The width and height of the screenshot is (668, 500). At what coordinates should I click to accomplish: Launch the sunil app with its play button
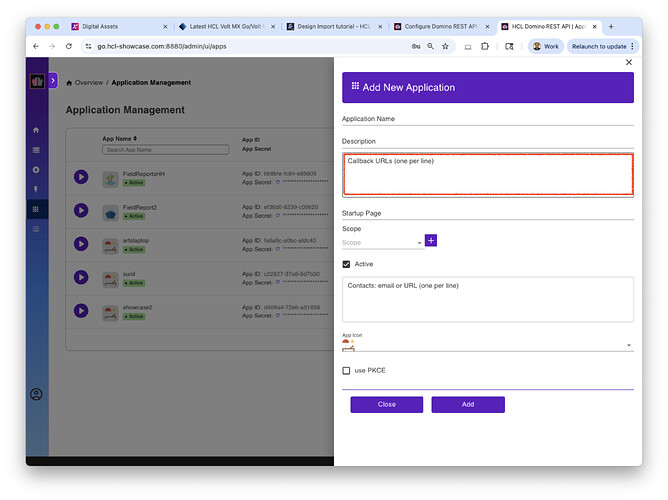(x=81, y=277)
